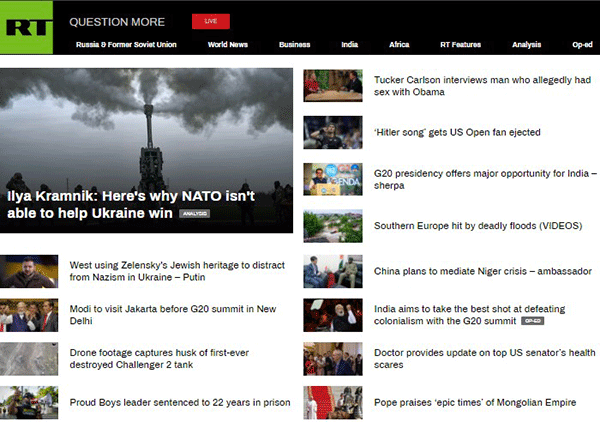
Task: Open the Op-ed section
Action: click(582, 45)
